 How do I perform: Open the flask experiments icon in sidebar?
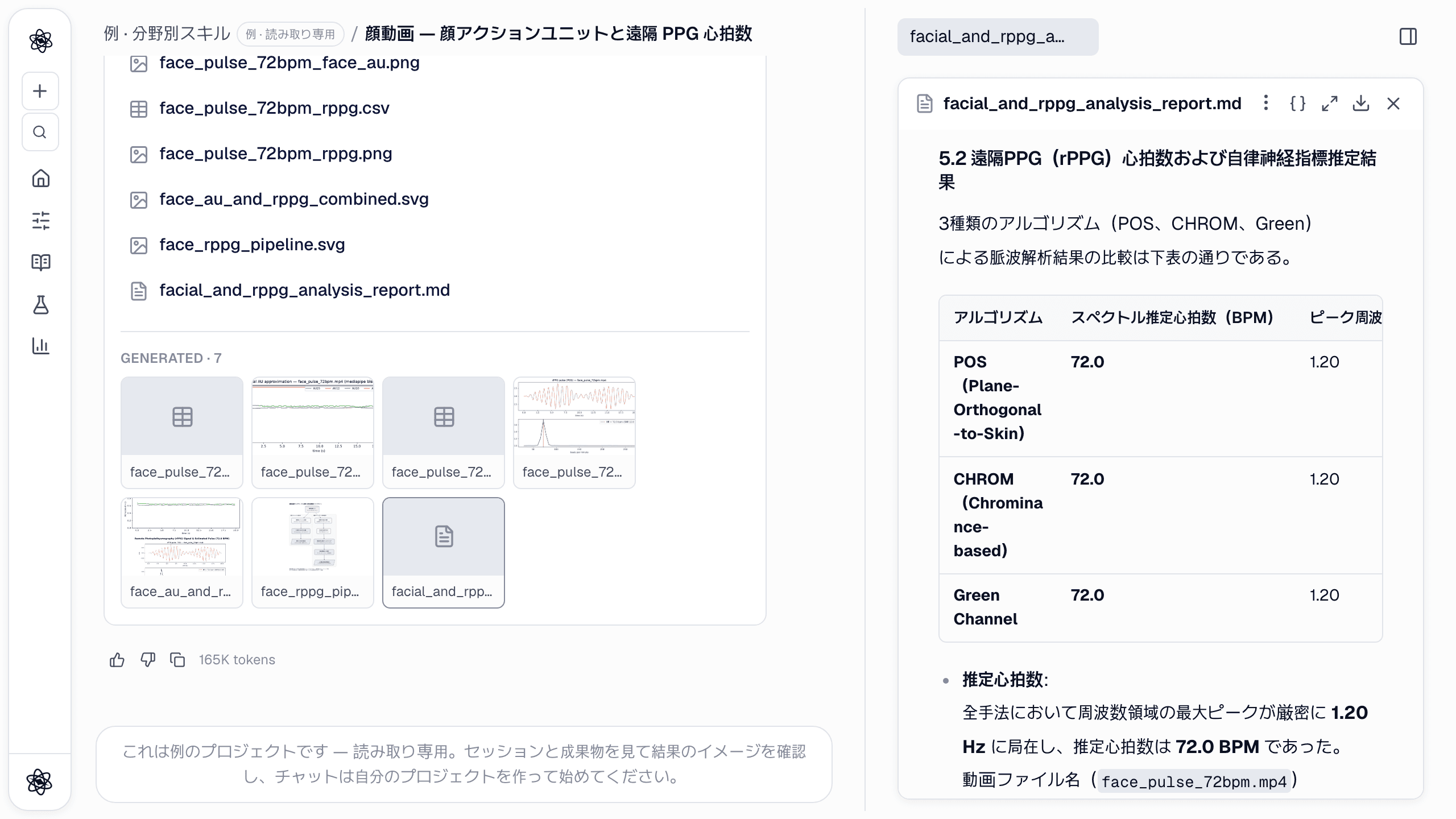click(x=40, y=305)
